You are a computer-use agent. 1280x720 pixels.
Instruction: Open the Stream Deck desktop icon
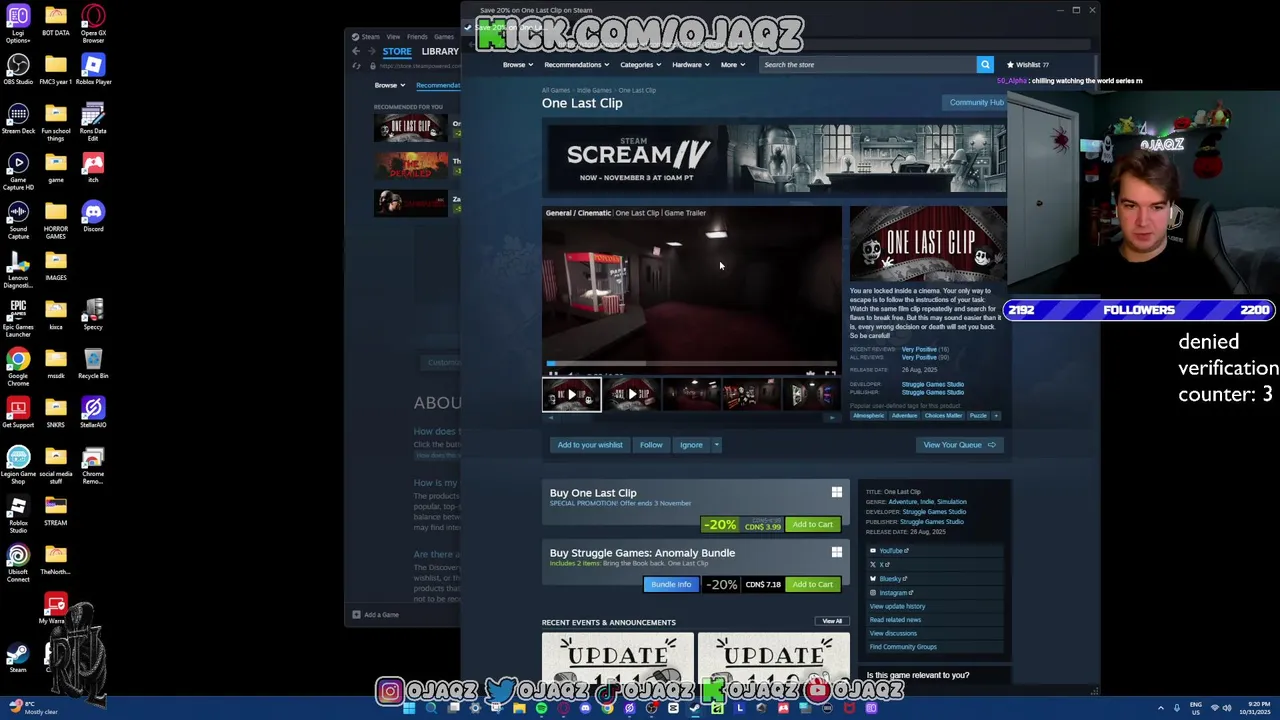tap(18, 119)
